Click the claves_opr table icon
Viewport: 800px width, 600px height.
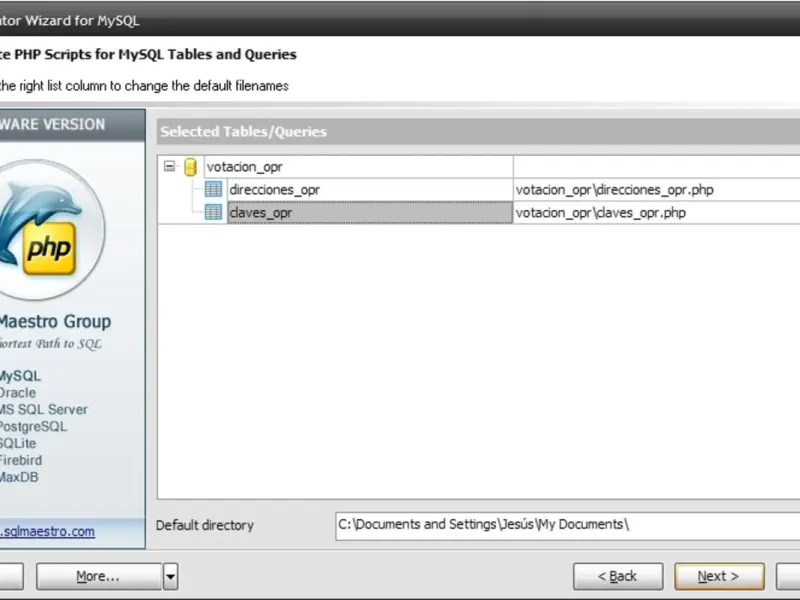click(213, 212)
